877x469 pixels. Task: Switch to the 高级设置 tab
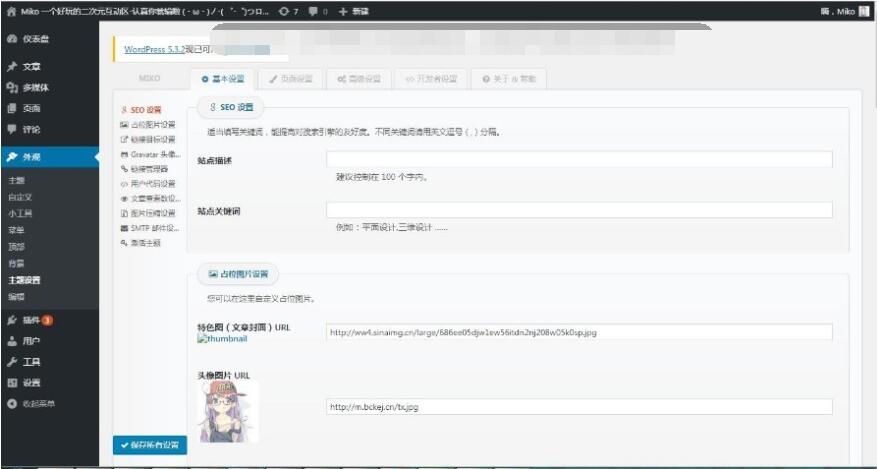pos(358,78)
